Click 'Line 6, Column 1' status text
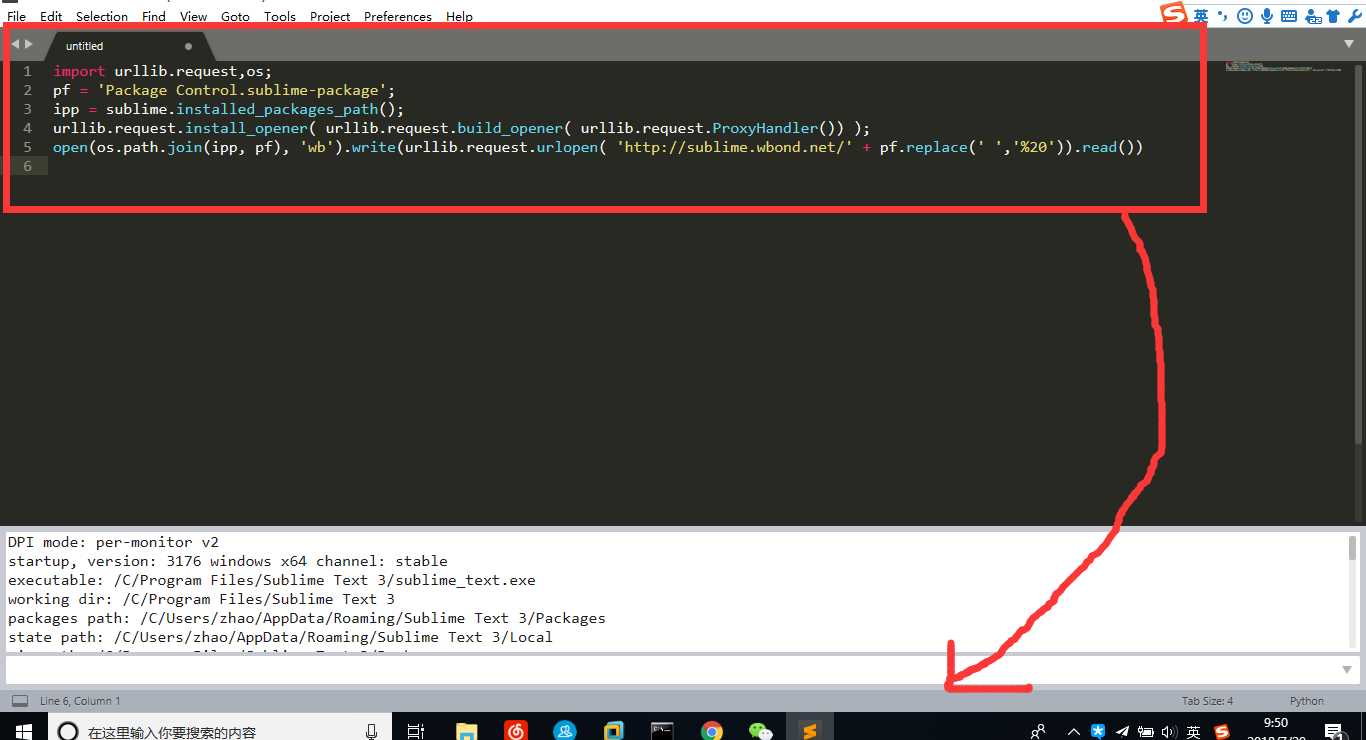Viewport: 1366px width, 740px height. (x=80, y=701)
